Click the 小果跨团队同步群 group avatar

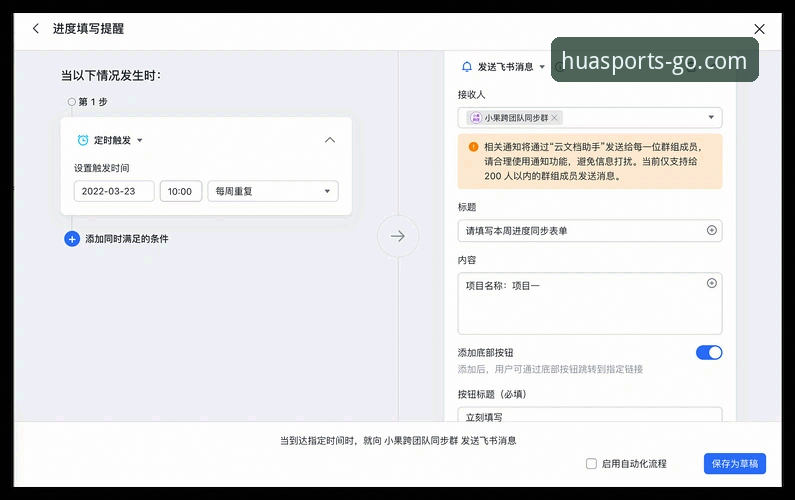click(x=476, y=118)
